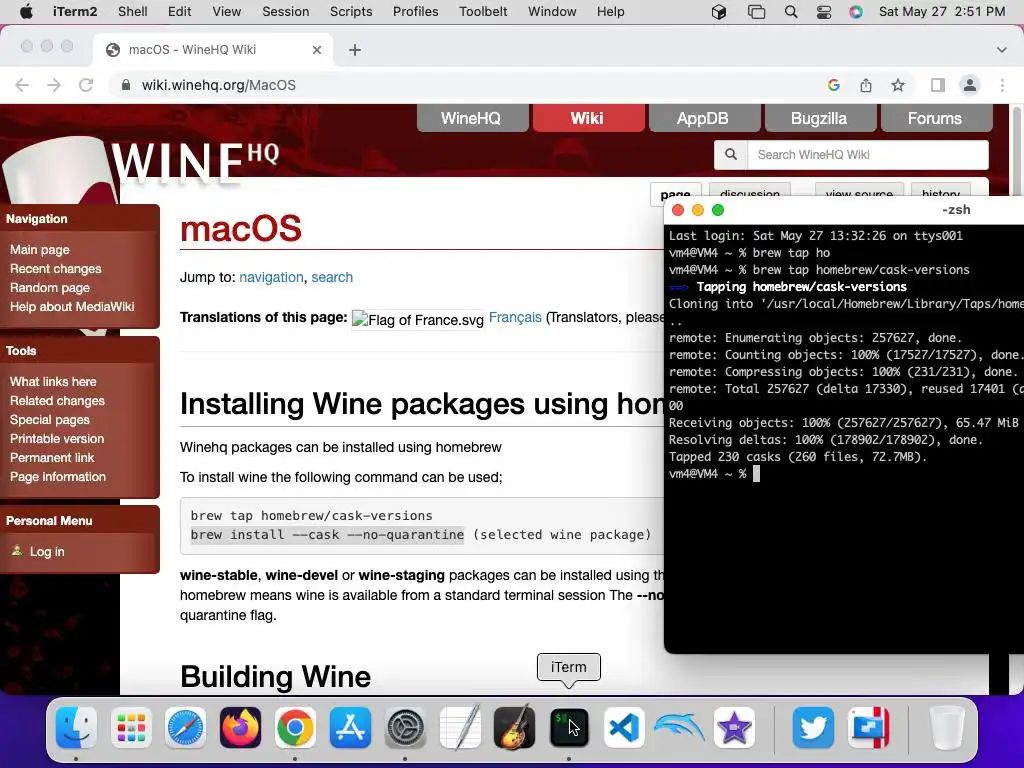1024x768 pixels.
Task: Click the iTerm icon in Dock
Action: [x=569, y=727]
